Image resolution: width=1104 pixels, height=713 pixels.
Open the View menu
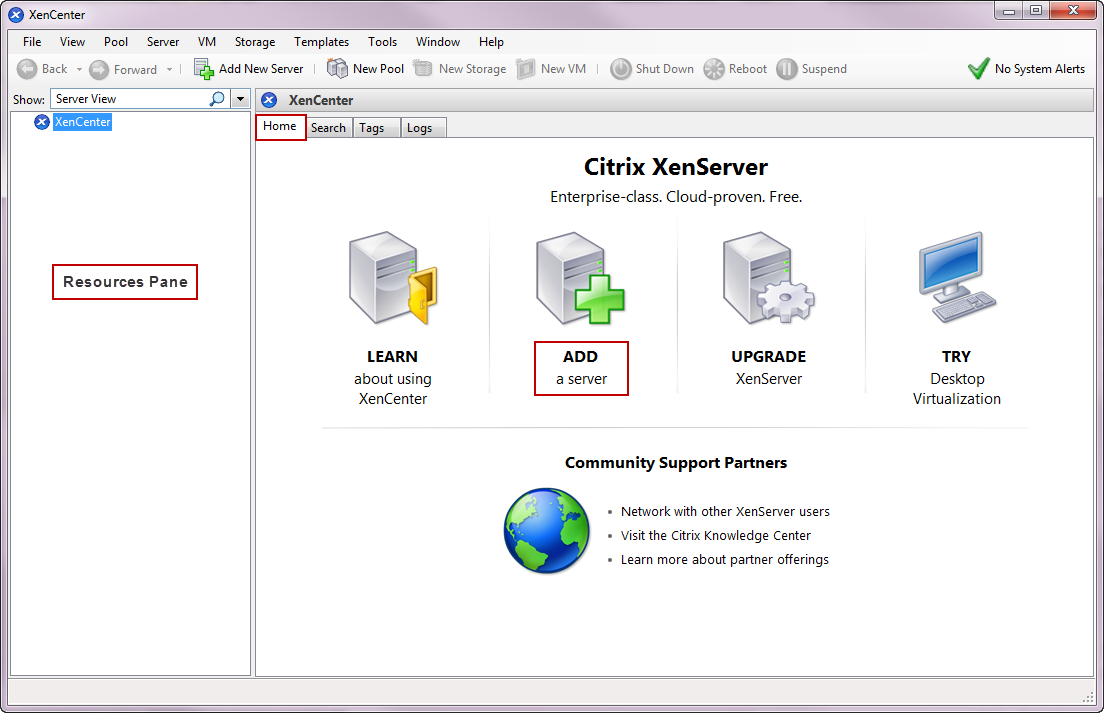[72, 42]
